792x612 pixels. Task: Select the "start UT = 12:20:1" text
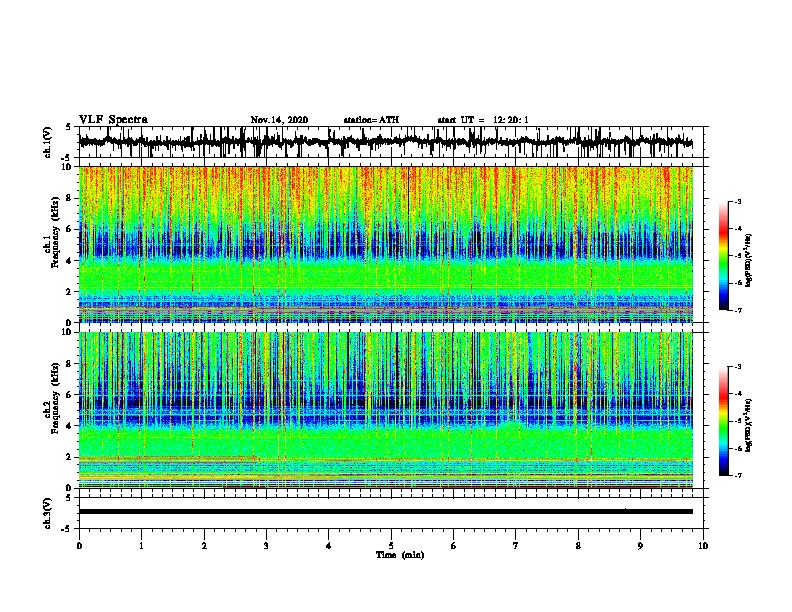(483, 120)
